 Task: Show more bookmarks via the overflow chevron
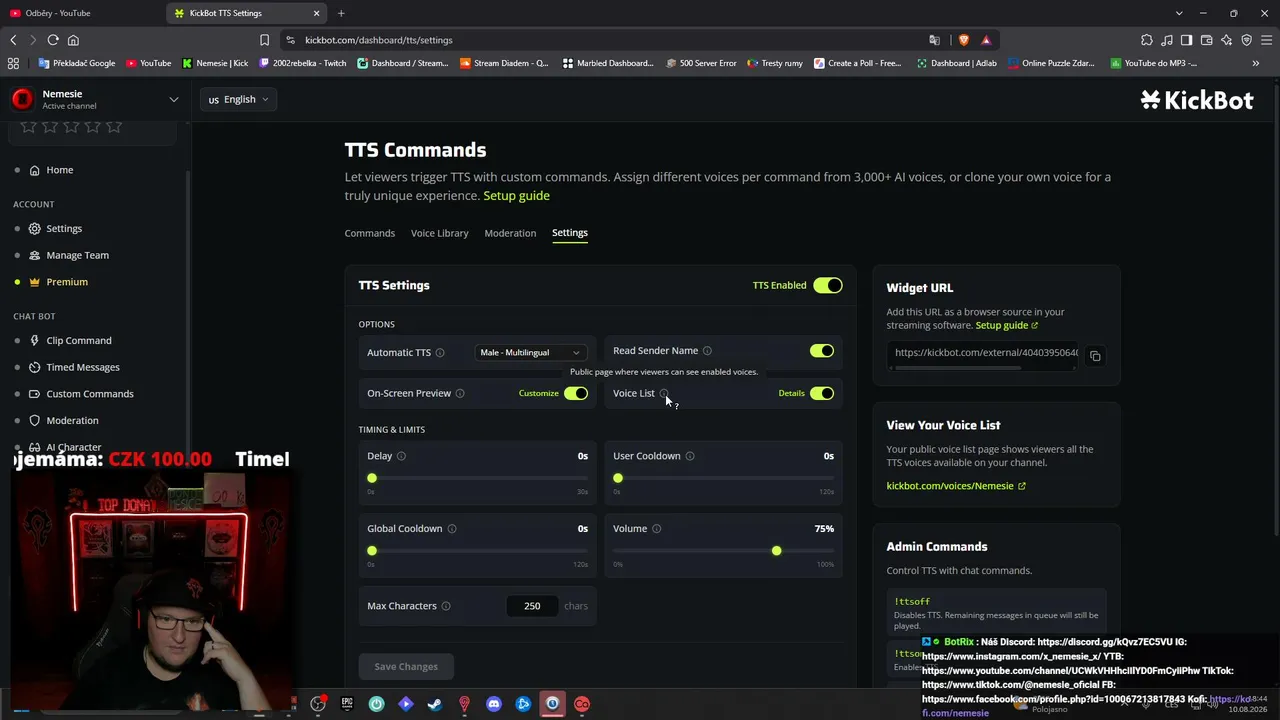(1256, 63)
